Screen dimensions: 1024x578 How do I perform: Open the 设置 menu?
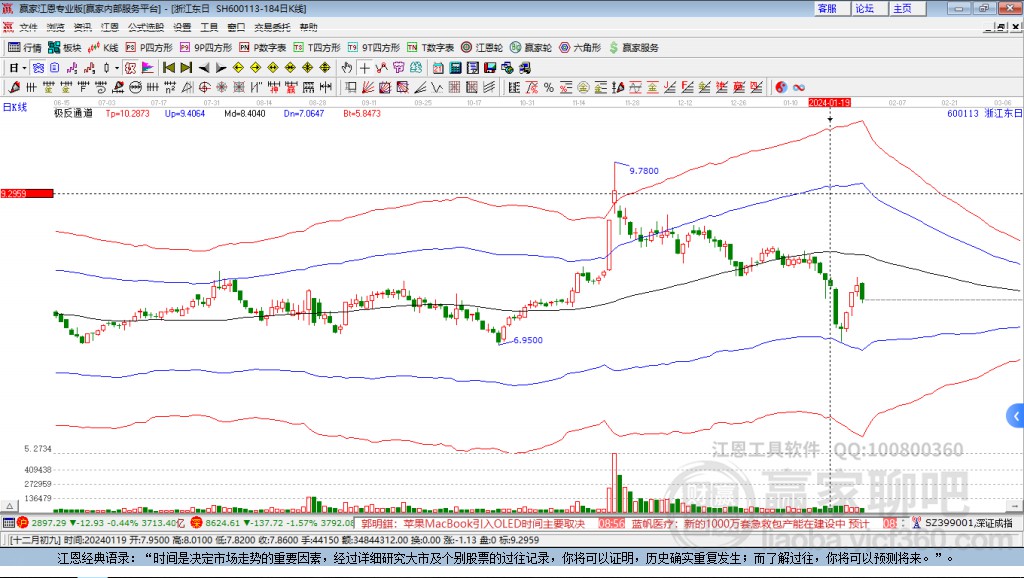pyautogui.click(x=182, y=27)
